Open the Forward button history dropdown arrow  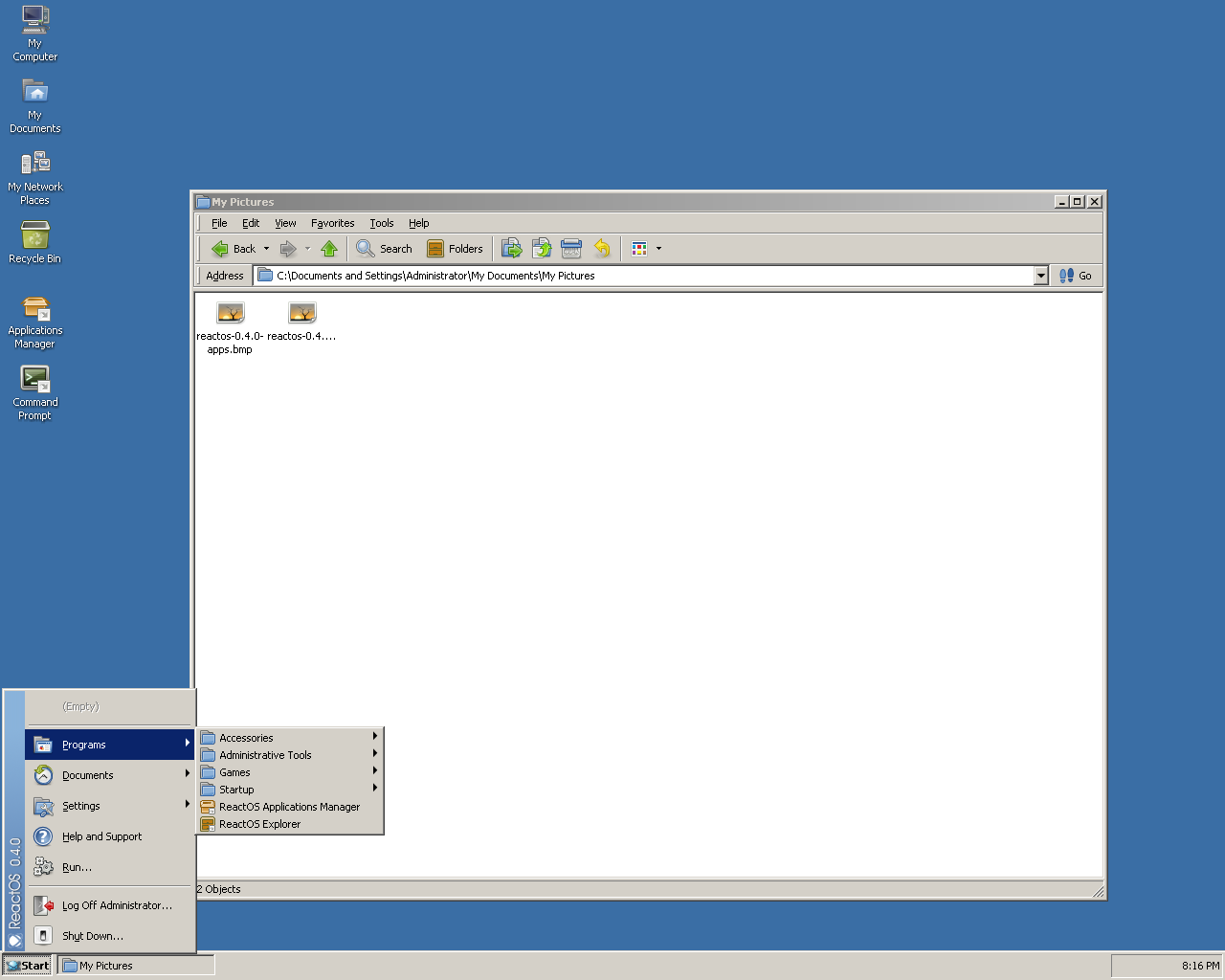click(307, 249)
